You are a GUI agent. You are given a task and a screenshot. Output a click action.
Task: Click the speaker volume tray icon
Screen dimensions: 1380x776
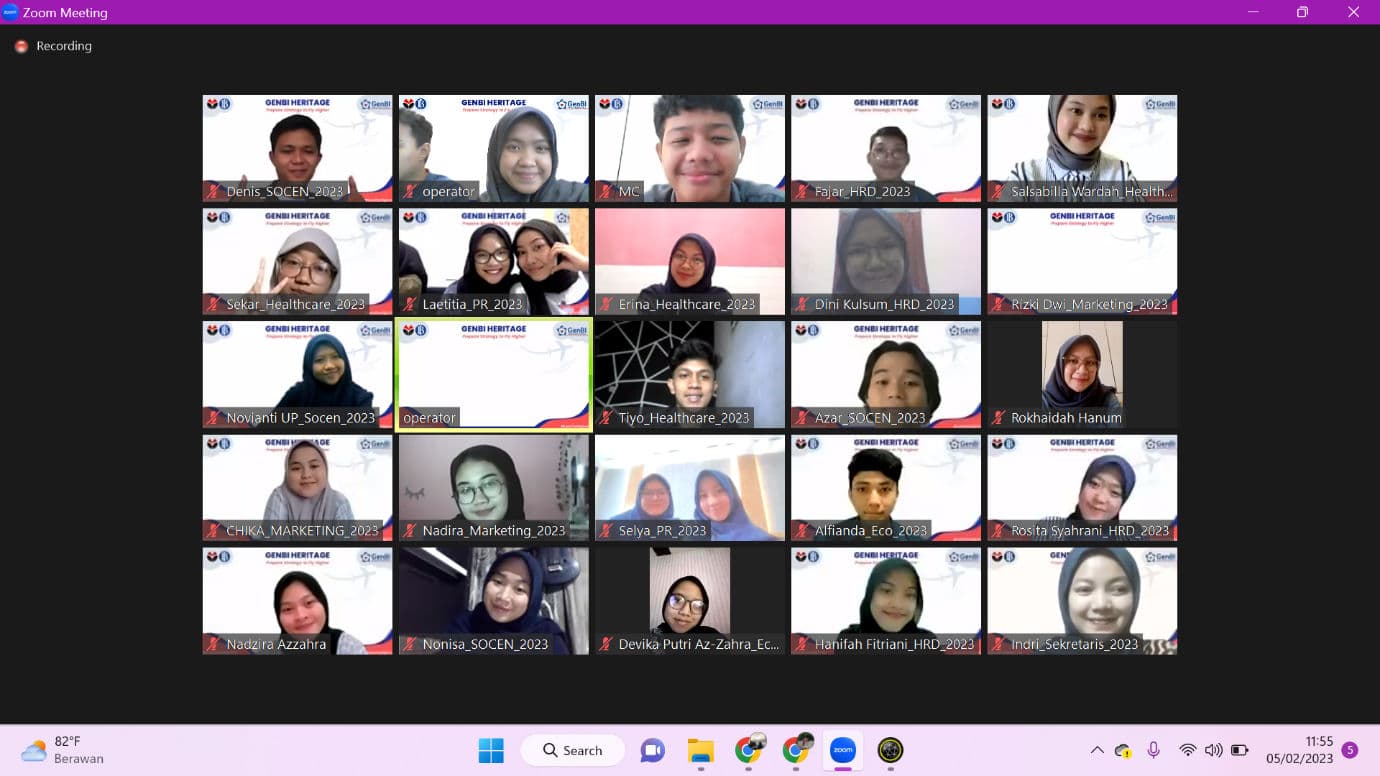1213,750
